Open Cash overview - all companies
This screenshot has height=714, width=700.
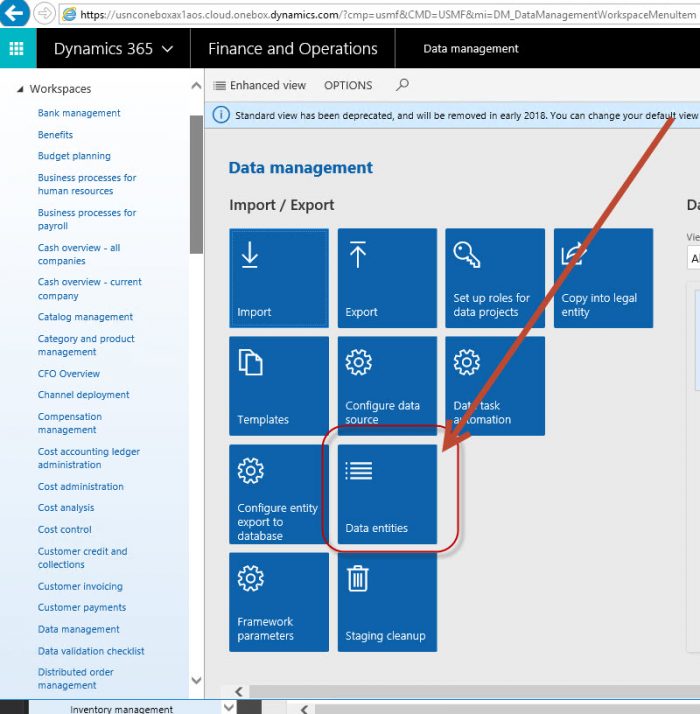[x=79, y=254]
